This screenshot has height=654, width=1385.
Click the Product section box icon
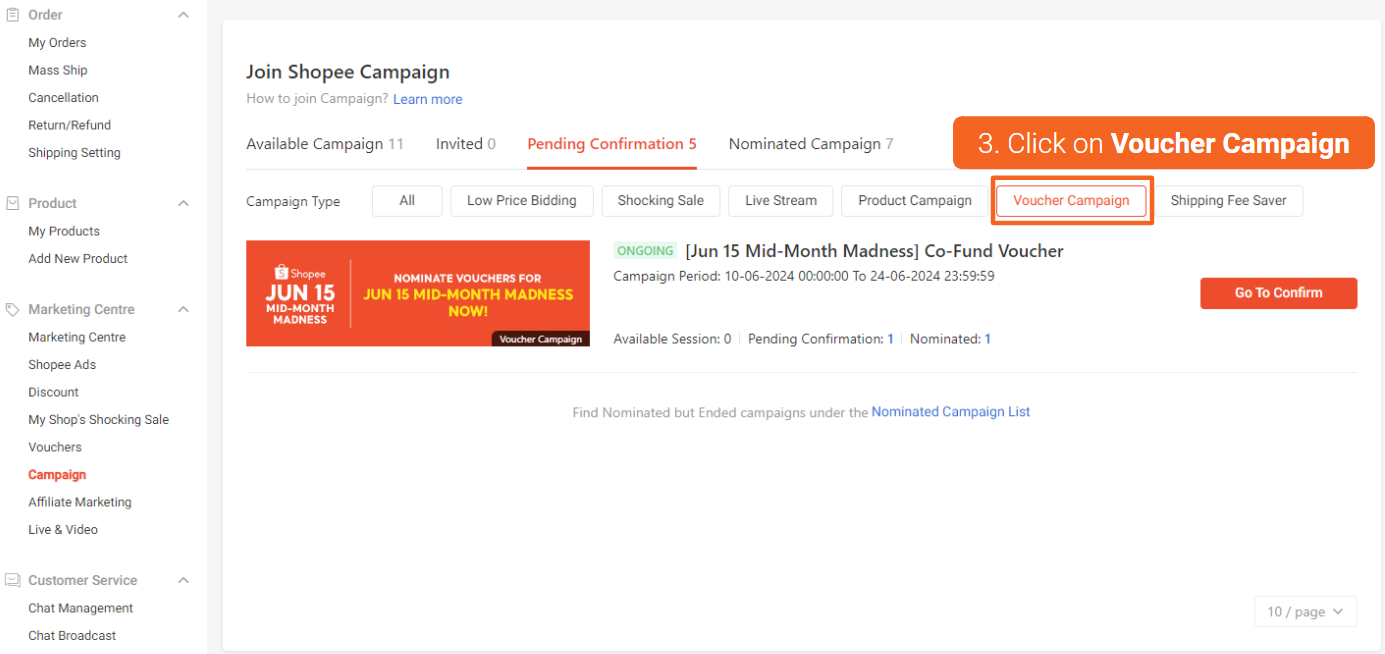(13, 203)
